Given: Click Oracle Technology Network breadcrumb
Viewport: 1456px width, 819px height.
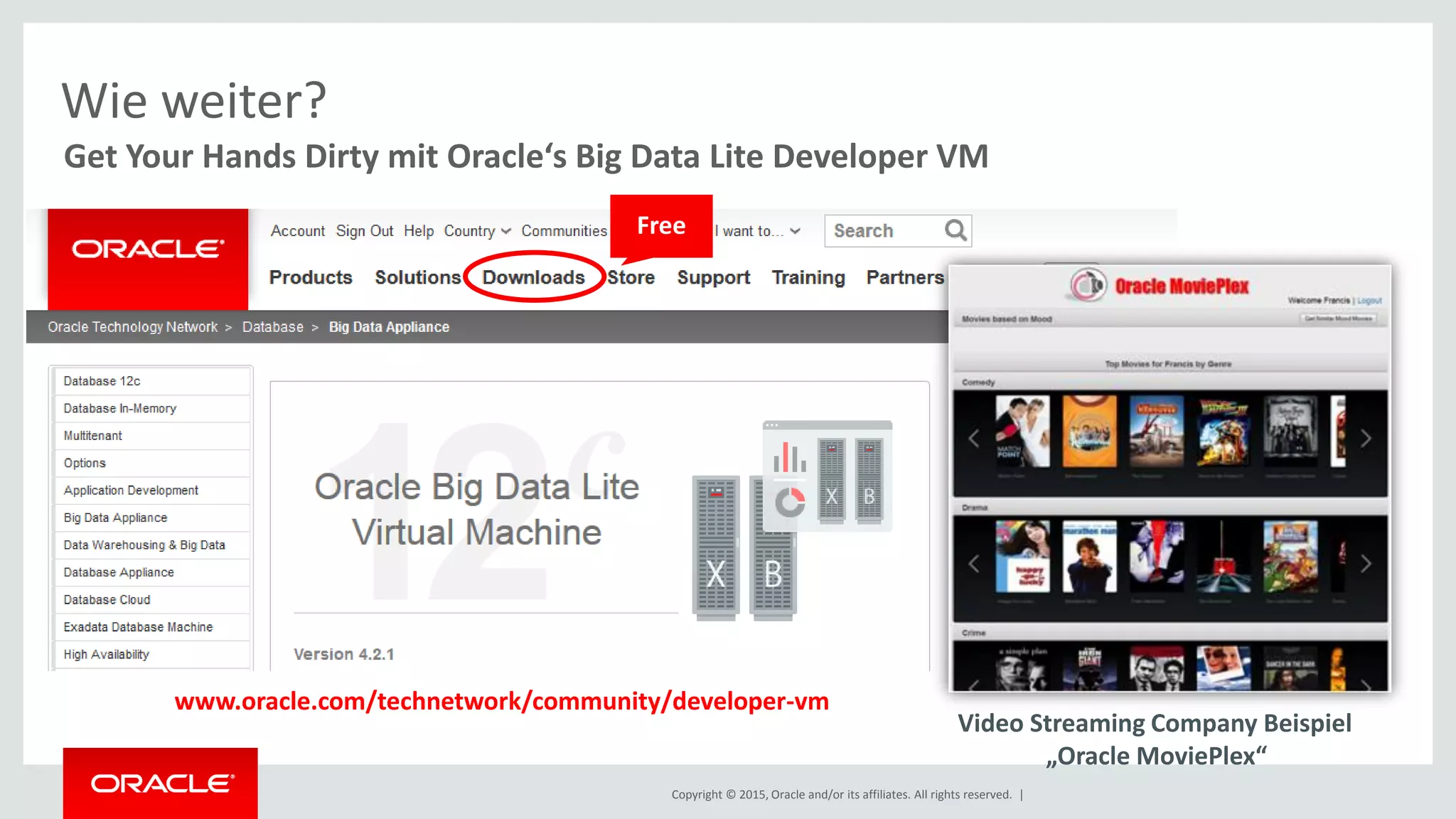Looking at the screenshot, I should tap(133, 327).
